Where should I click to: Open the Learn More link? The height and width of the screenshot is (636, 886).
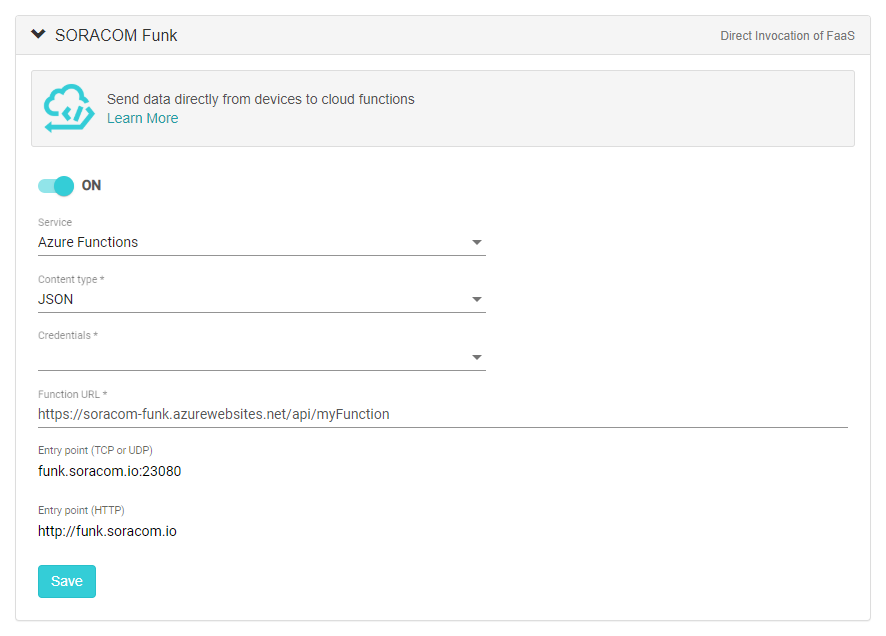pos(142,118)
